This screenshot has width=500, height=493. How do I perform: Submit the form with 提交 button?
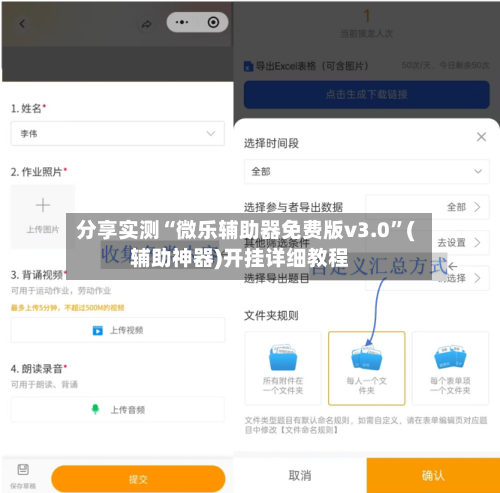[138, 479]
